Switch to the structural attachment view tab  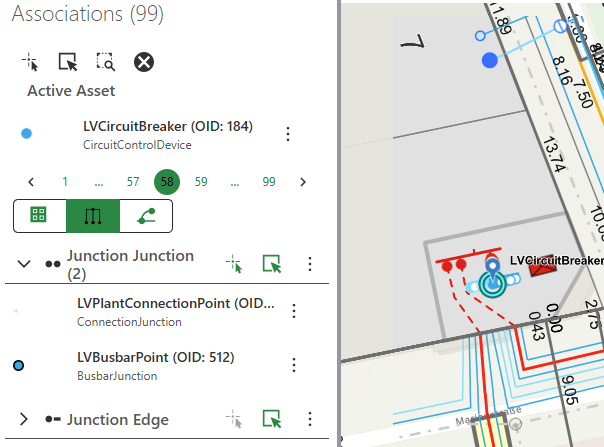click(x=146, y=216)
